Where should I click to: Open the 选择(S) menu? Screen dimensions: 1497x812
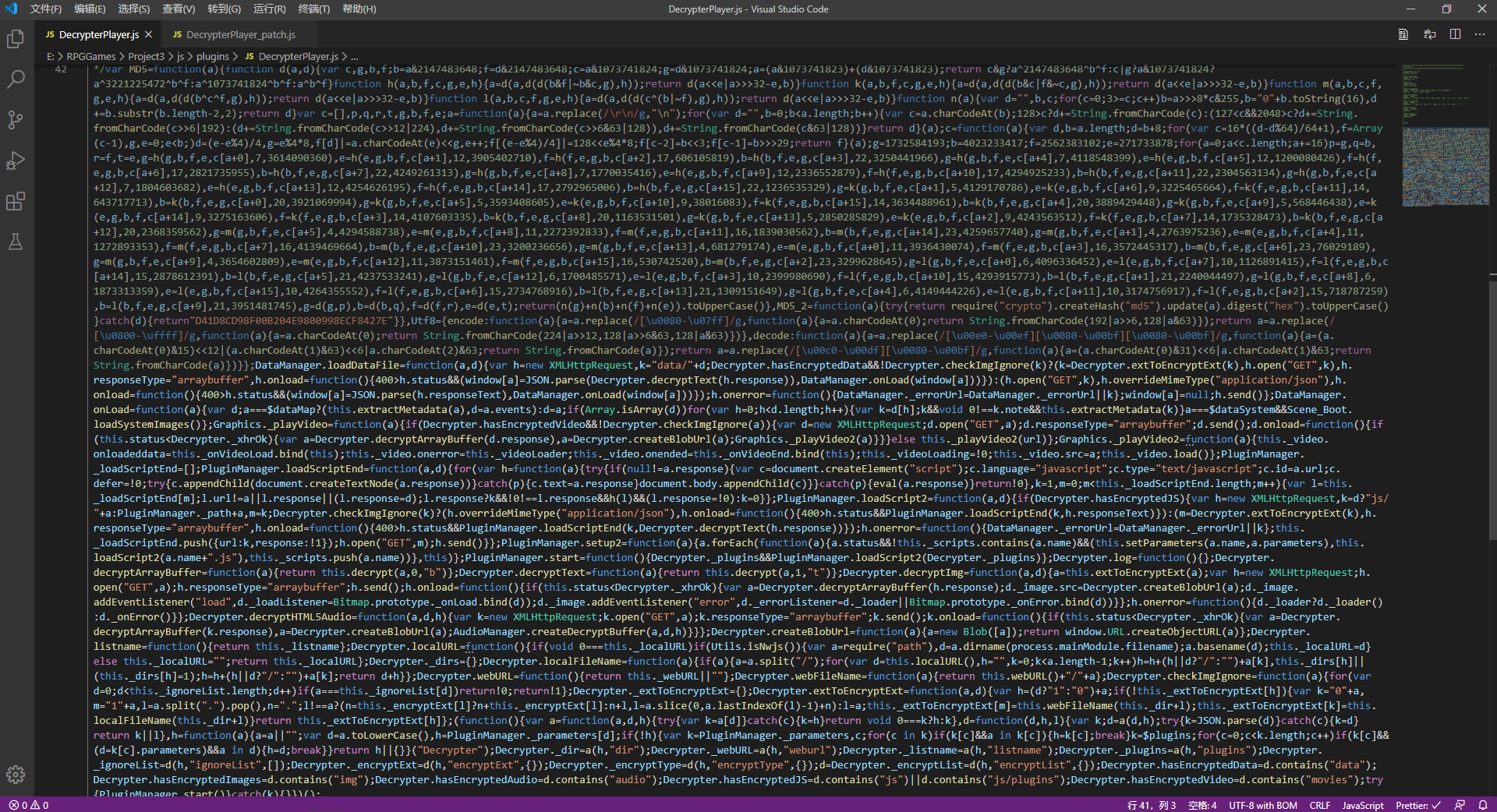(134, 9)
